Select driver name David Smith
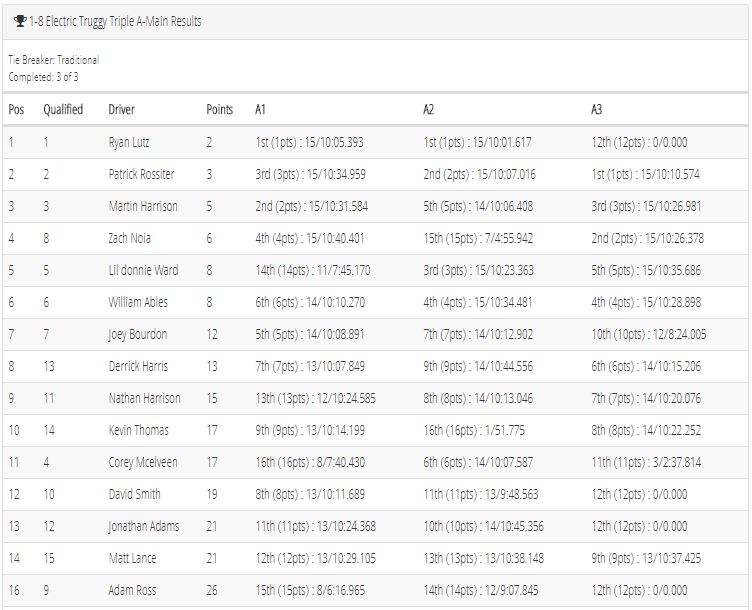752x610 pixels. (x=134, y=494)
